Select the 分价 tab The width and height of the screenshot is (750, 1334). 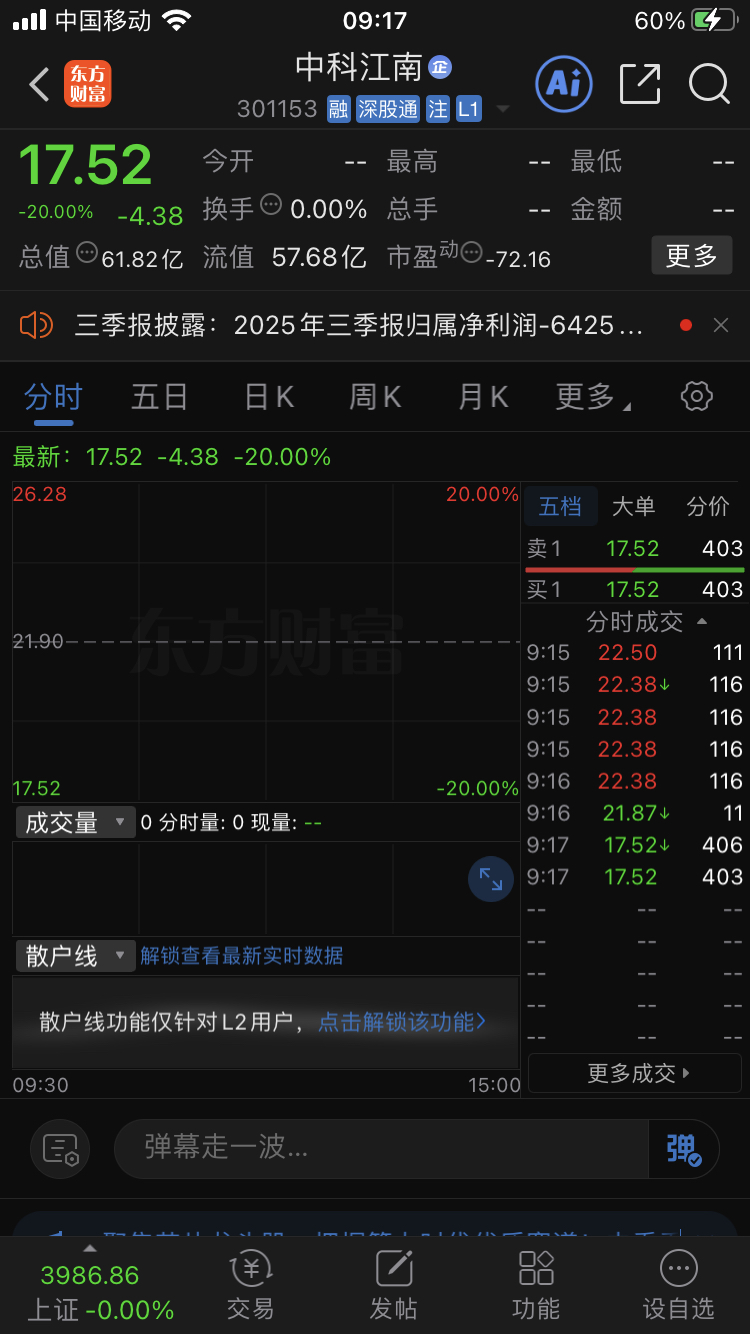coord(708,507)
